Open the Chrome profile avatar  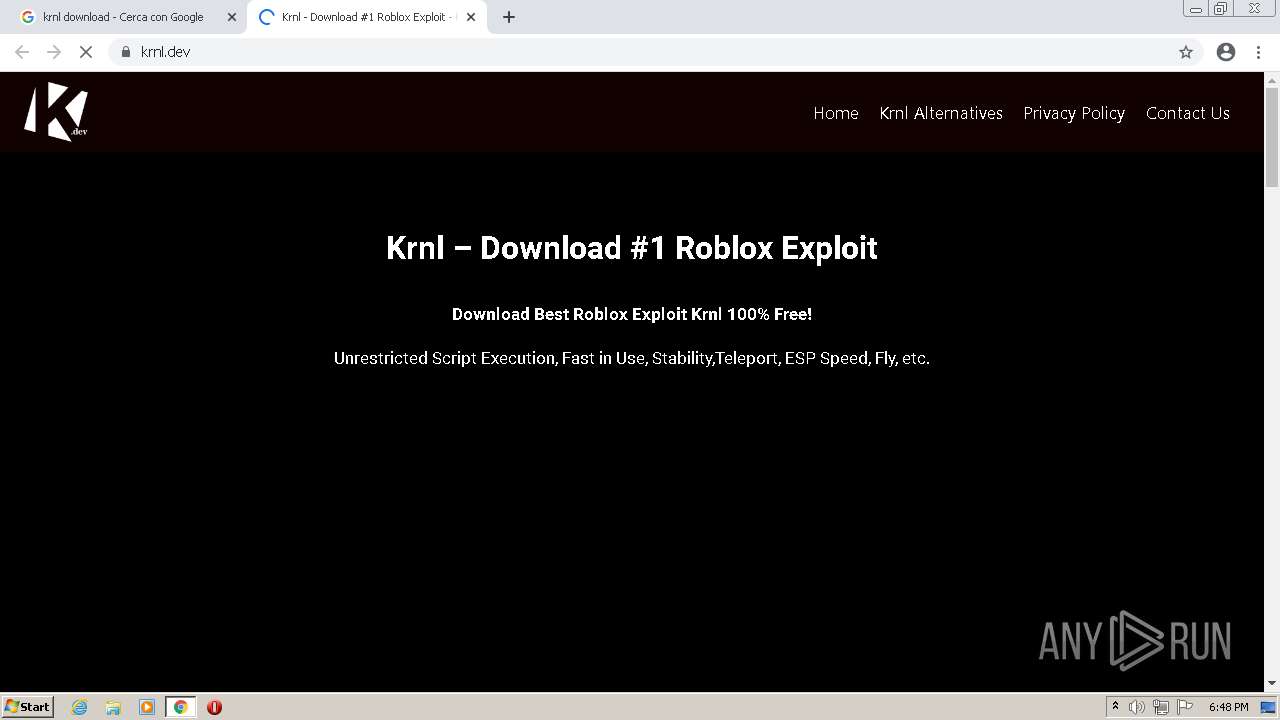(1226, 52)
